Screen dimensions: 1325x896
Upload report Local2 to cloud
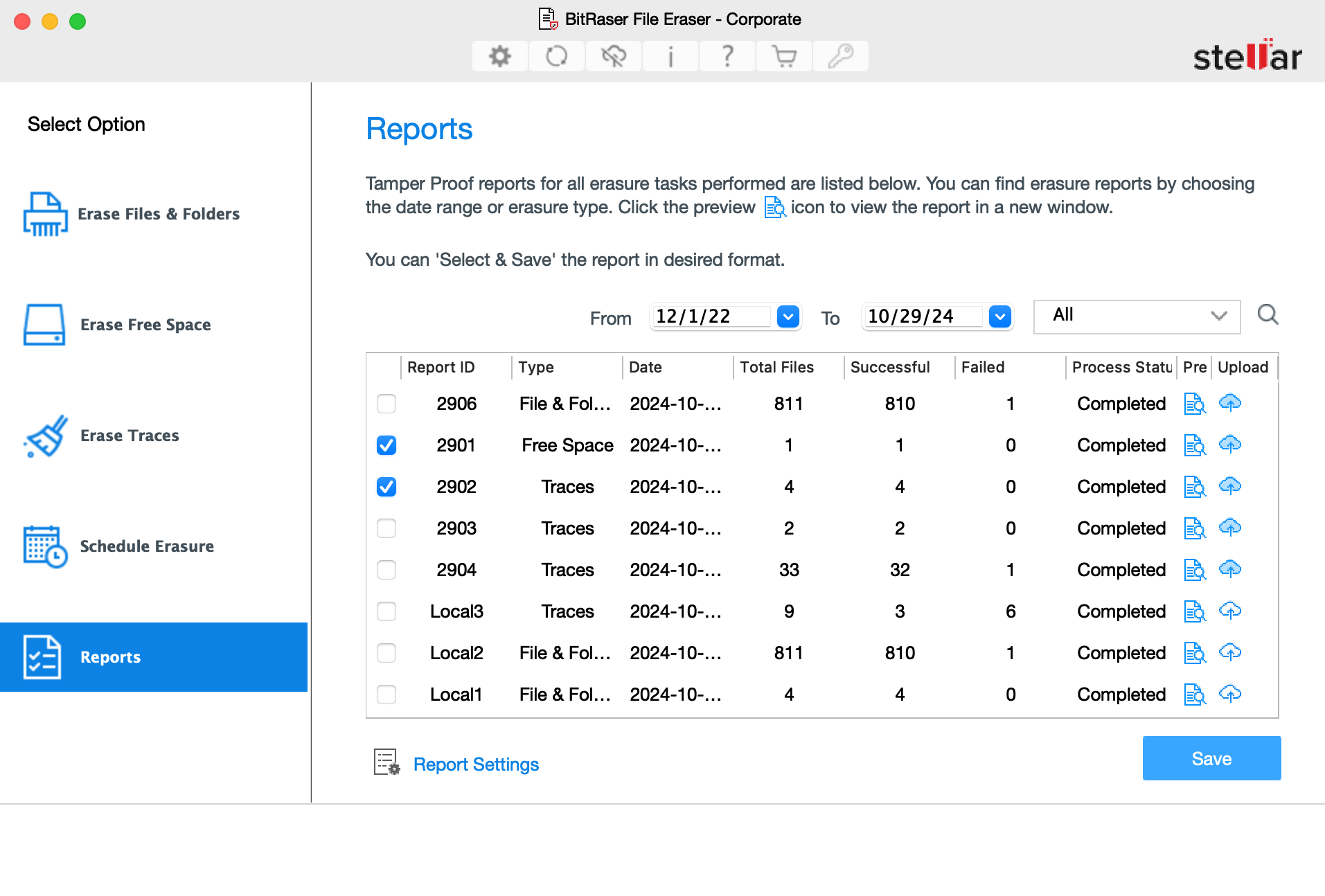pos(1230,652)
